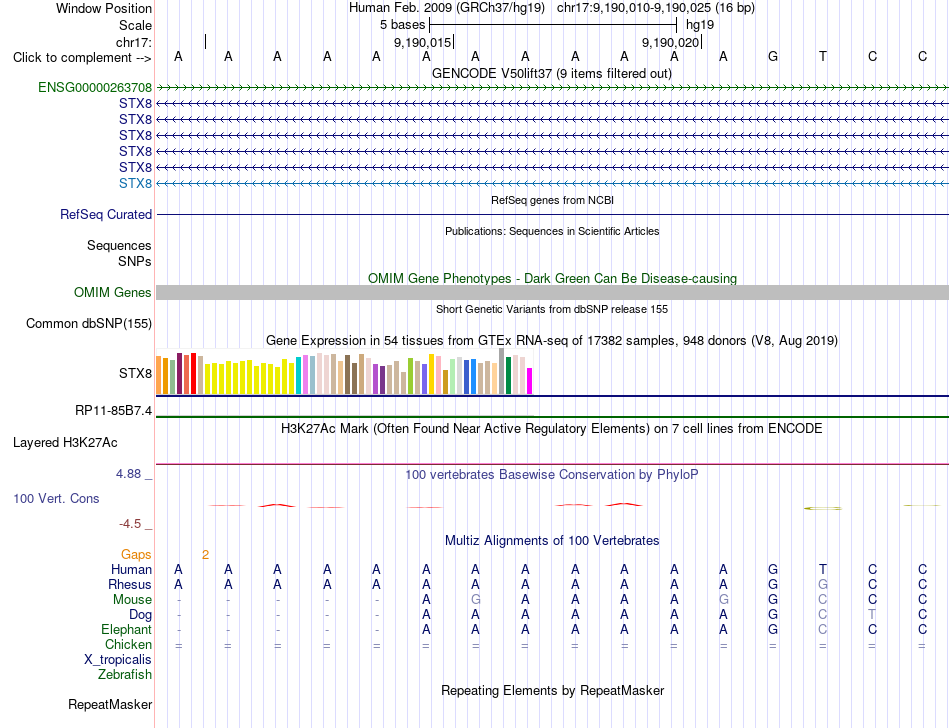Open 'RefSeq genes from NCBI' title
This screenshot has width=950, height=728.
click(553, 200)
